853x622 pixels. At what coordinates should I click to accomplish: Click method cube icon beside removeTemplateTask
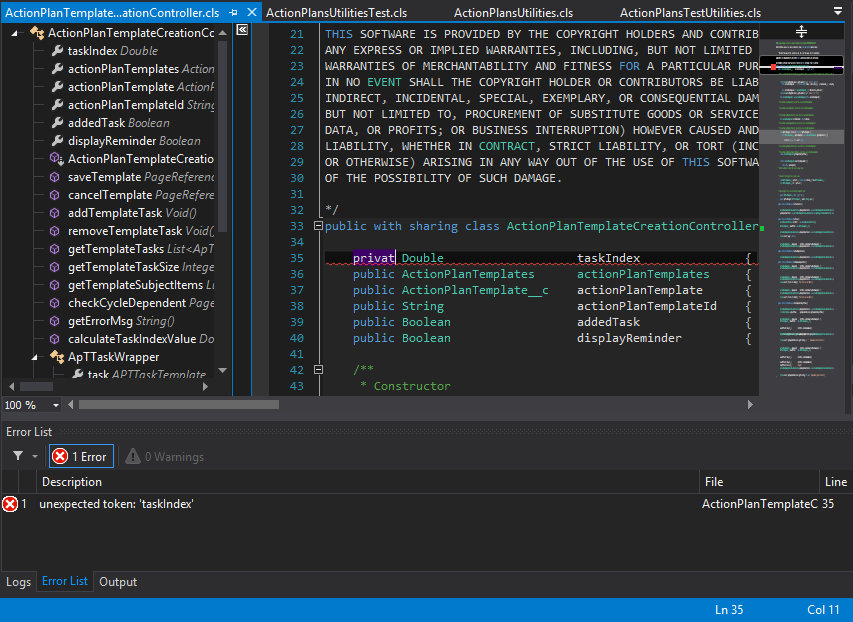(54, 231)
